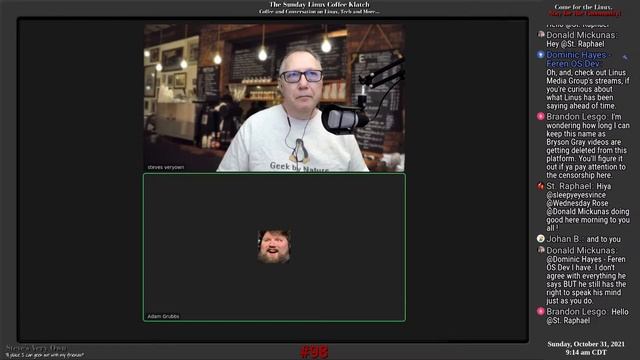Screen dimensions: 640x360
Task: Click Dominic Hayes chat avatar icon
Action: [541, 55]
